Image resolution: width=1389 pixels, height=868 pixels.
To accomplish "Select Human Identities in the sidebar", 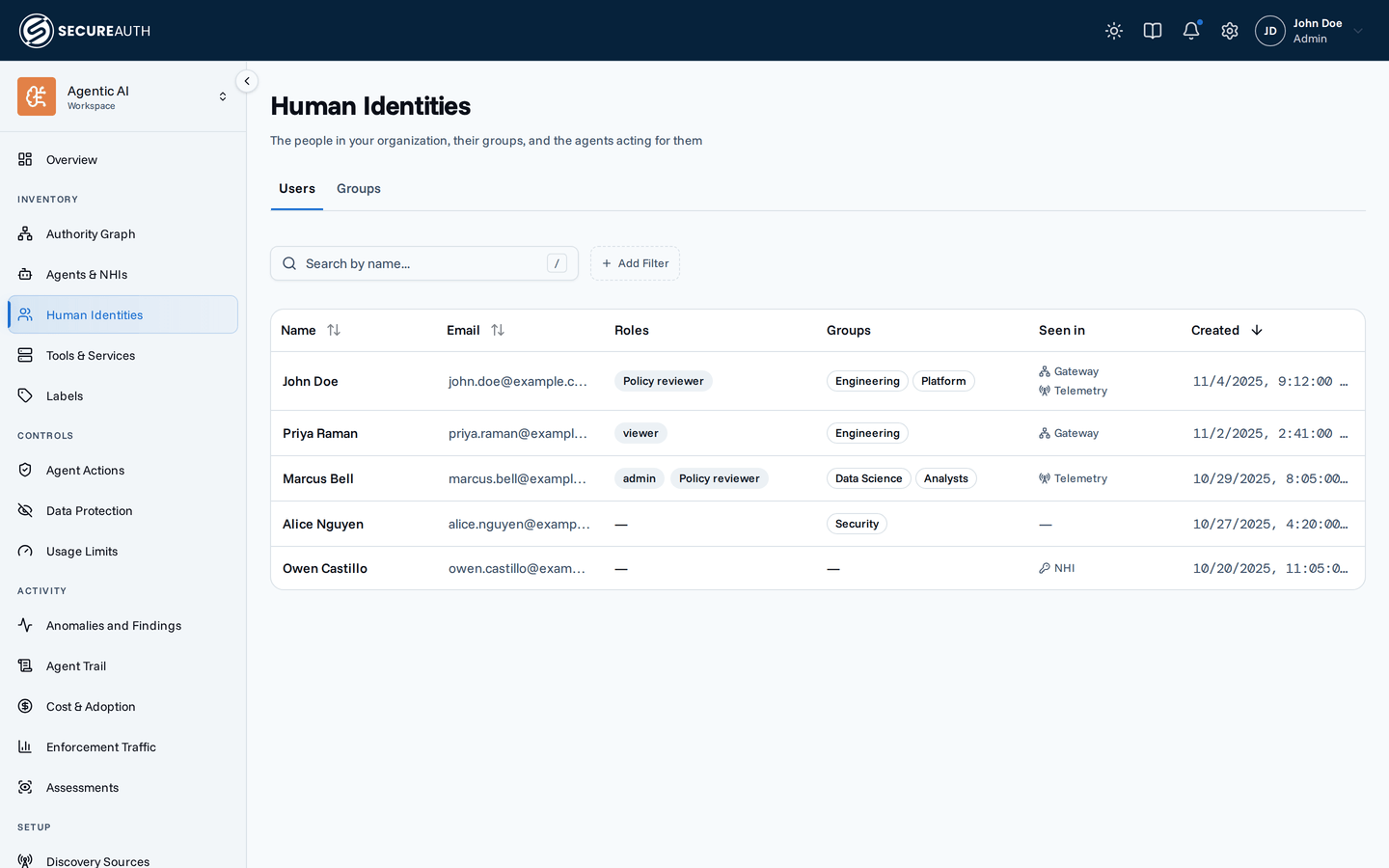I will coord(123,315).
